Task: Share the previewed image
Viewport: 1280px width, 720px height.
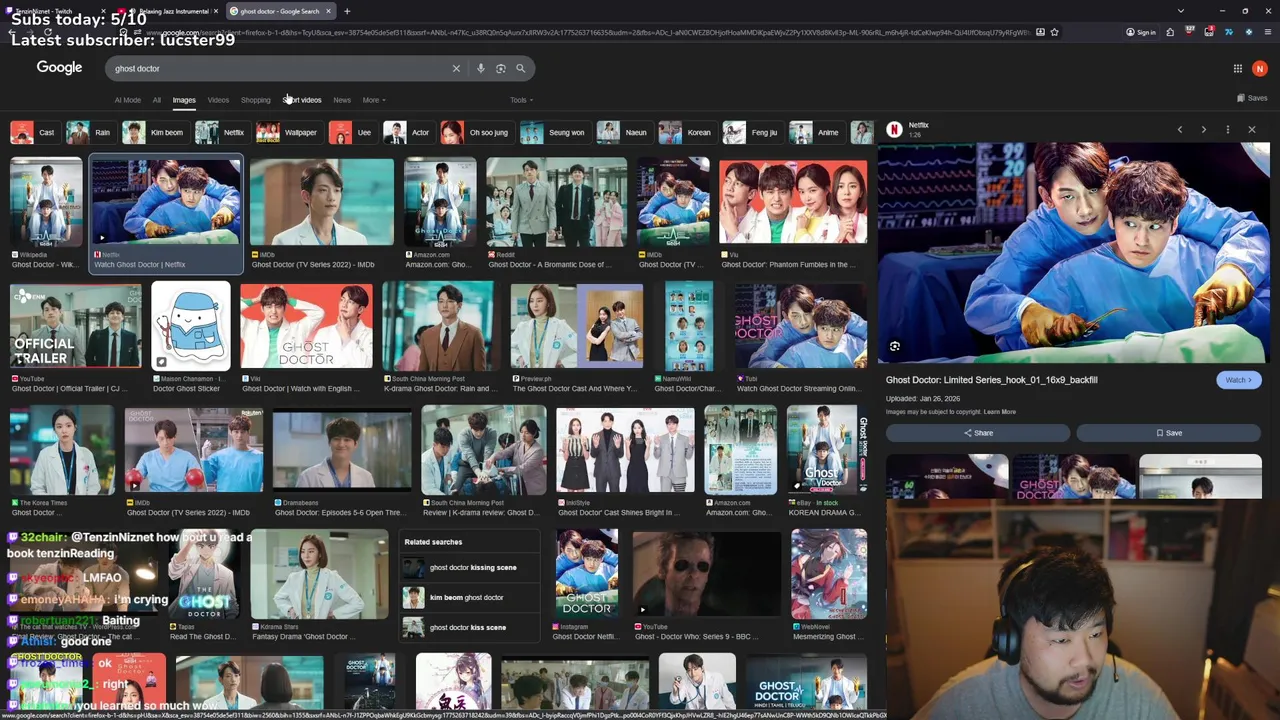Action: 978,433
